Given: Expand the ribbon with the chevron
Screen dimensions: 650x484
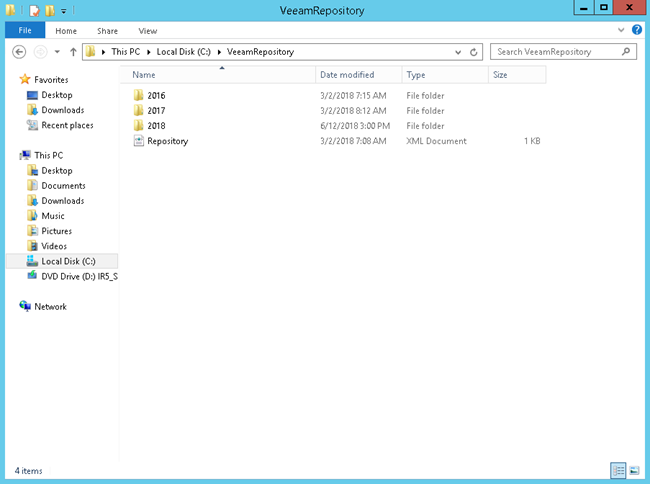Looking at the screenshot, I should [x=621, y=30].
